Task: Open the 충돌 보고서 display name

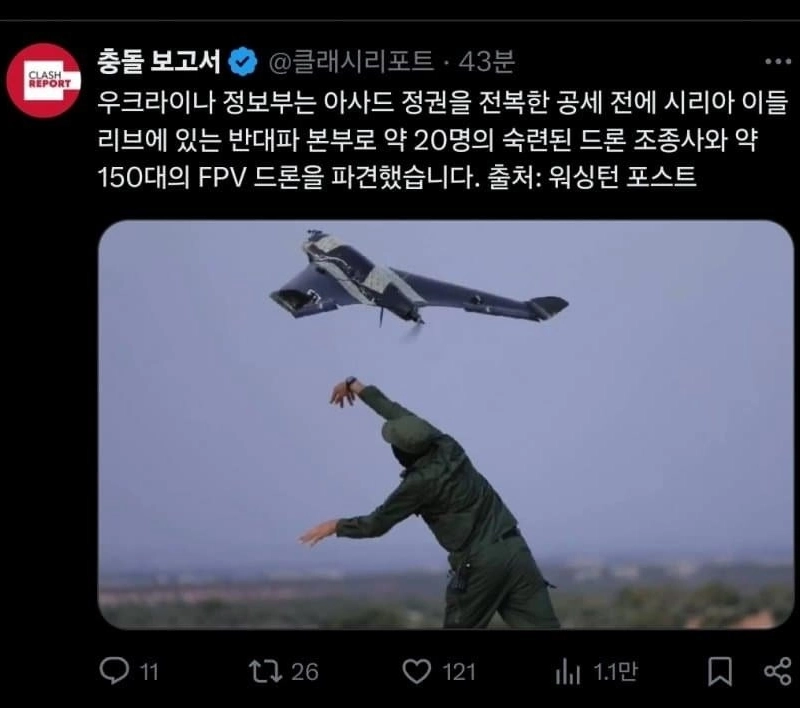Action: point(159,62)
